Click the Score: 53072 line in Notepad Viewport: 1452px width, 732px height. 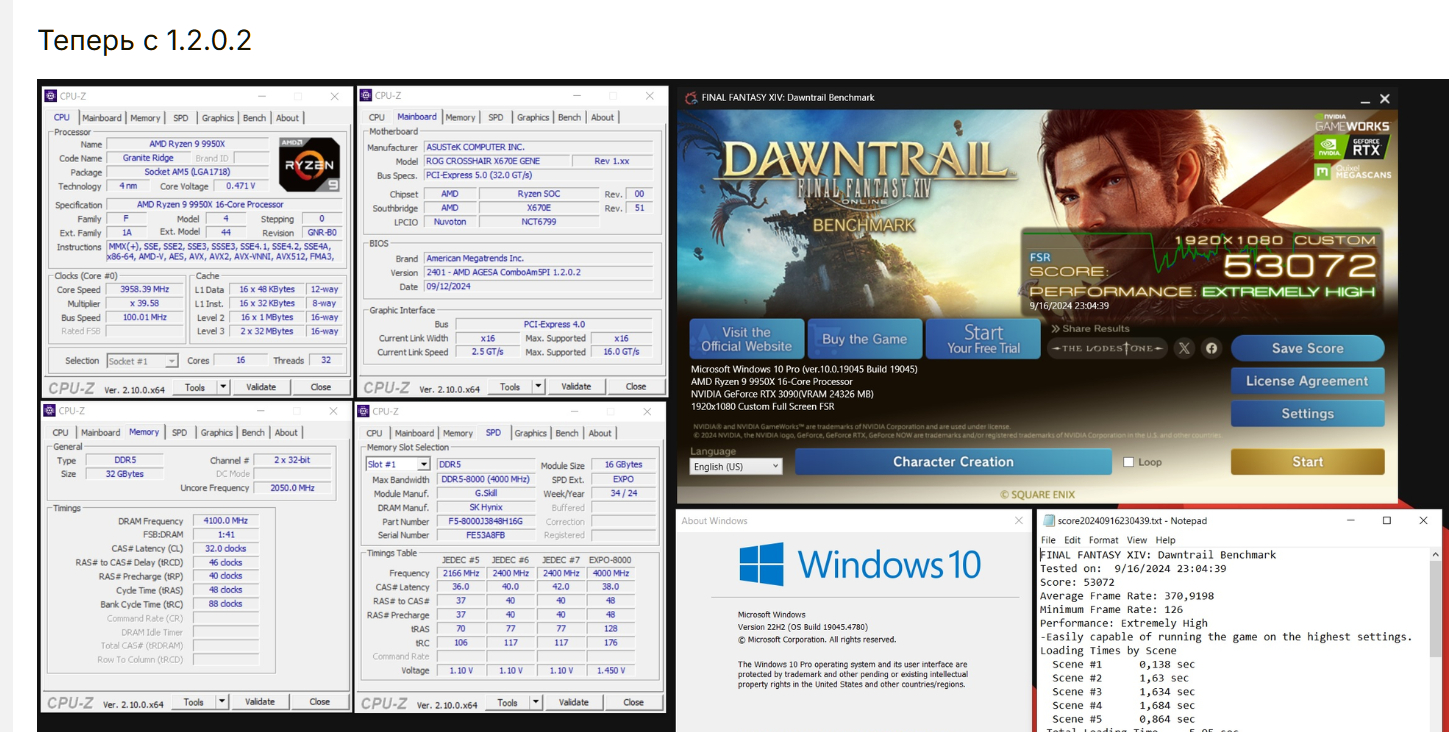(x=1077, y=582)
